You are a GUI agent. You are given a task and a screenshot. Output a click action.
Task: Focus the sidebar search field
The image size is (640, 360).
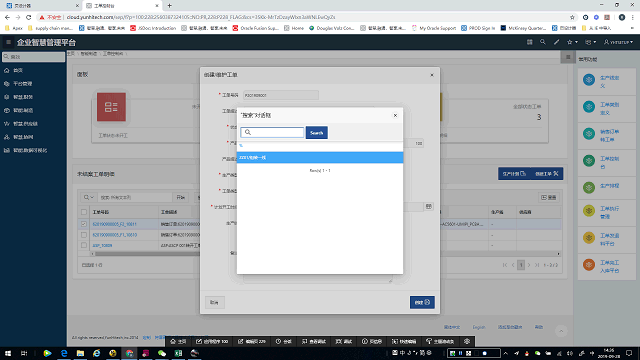coord(33,57)
